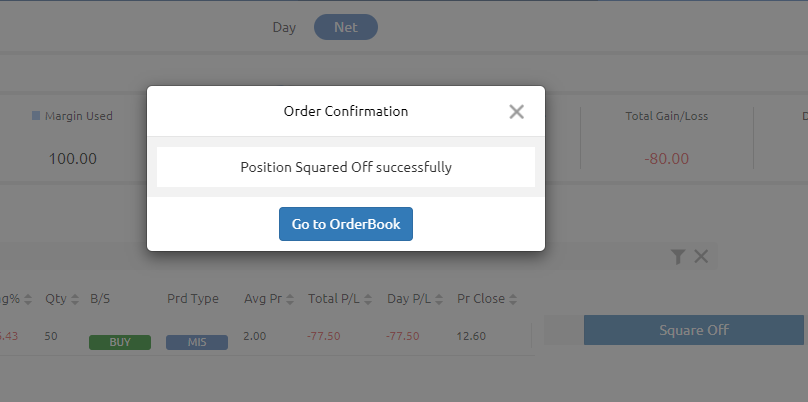This screenshot has width=808, height=402.
Task: Click the B/S column header
Action: click(100, 298)
